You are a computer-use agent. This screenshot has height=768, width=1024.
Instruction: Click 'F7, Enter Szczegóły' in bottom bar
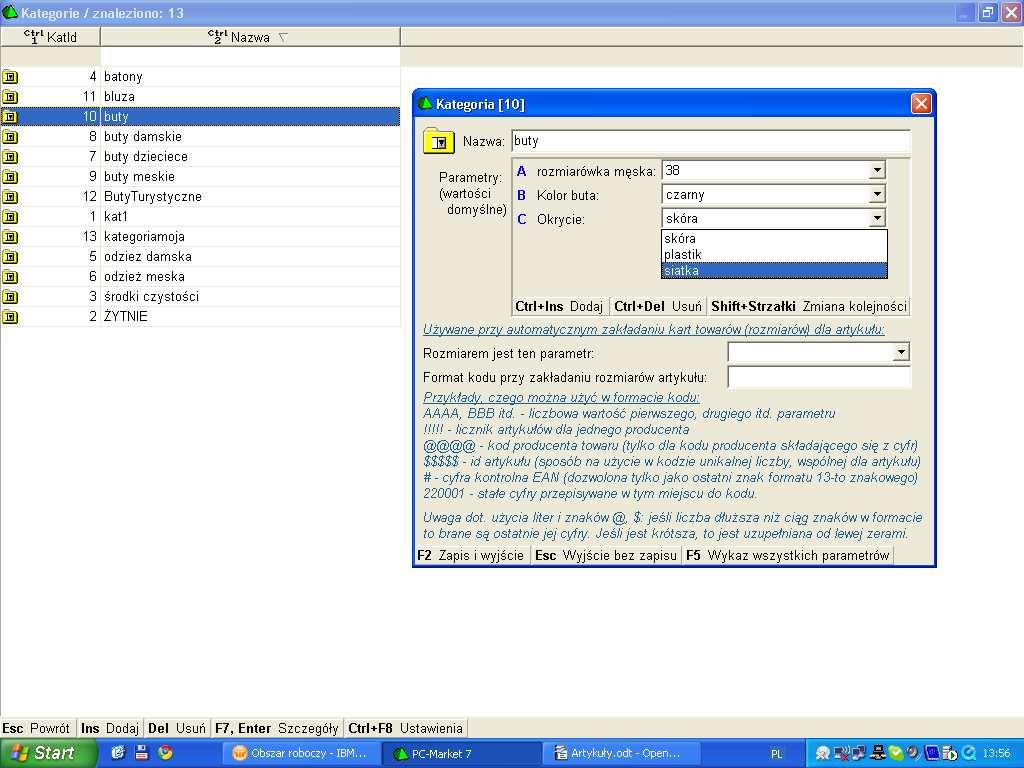(276, 728)
